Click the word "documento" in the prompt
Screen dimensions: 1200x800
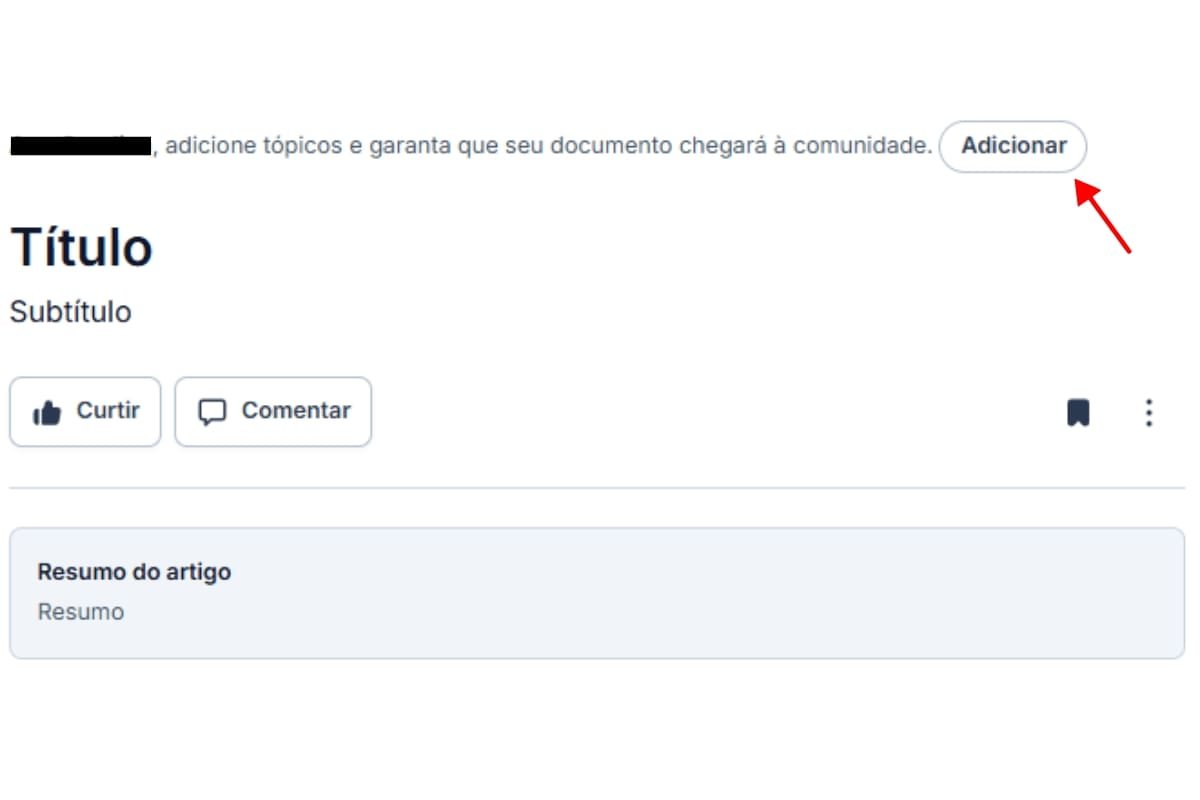(x=611, y=146)
